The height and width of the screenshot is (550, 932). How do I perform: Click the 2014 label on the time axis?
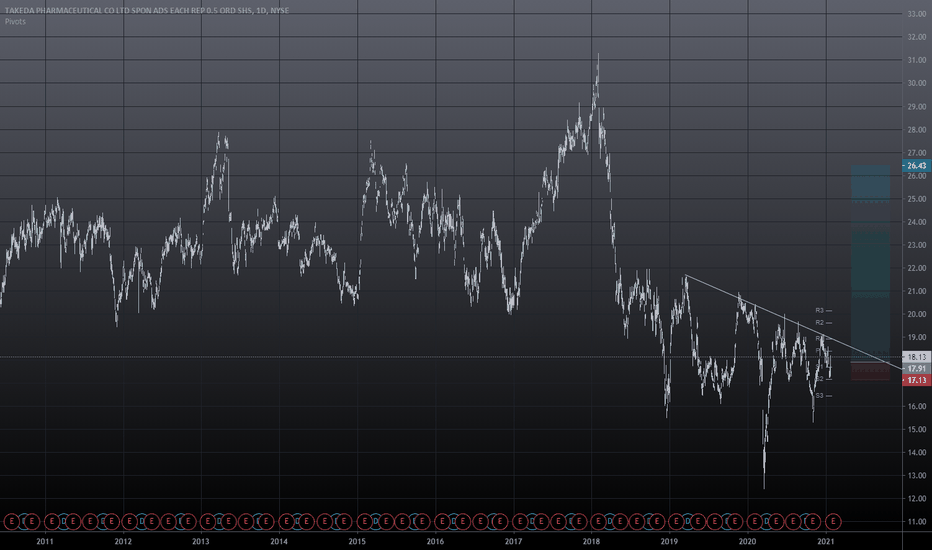point(279,541)
